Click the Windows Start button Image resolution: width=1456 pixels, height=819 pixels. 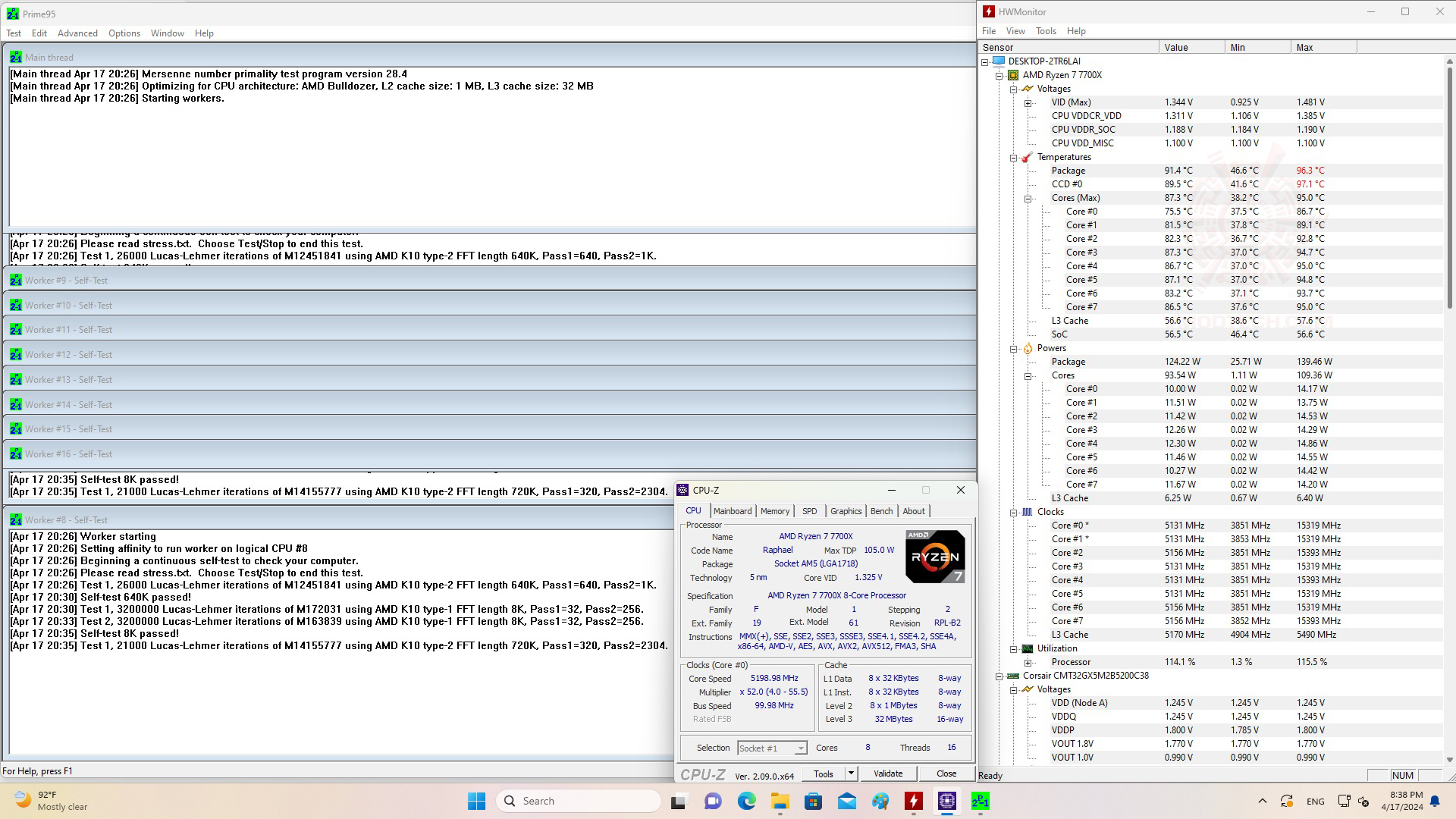click(x=476, y=801)
